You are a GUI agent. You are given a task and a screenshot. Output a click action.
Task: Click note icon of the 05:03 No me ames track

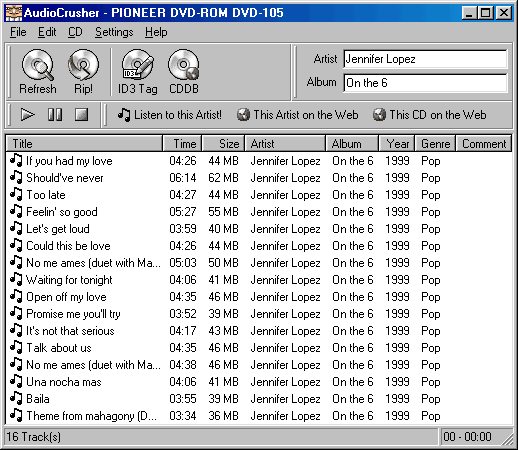(16, 262)
